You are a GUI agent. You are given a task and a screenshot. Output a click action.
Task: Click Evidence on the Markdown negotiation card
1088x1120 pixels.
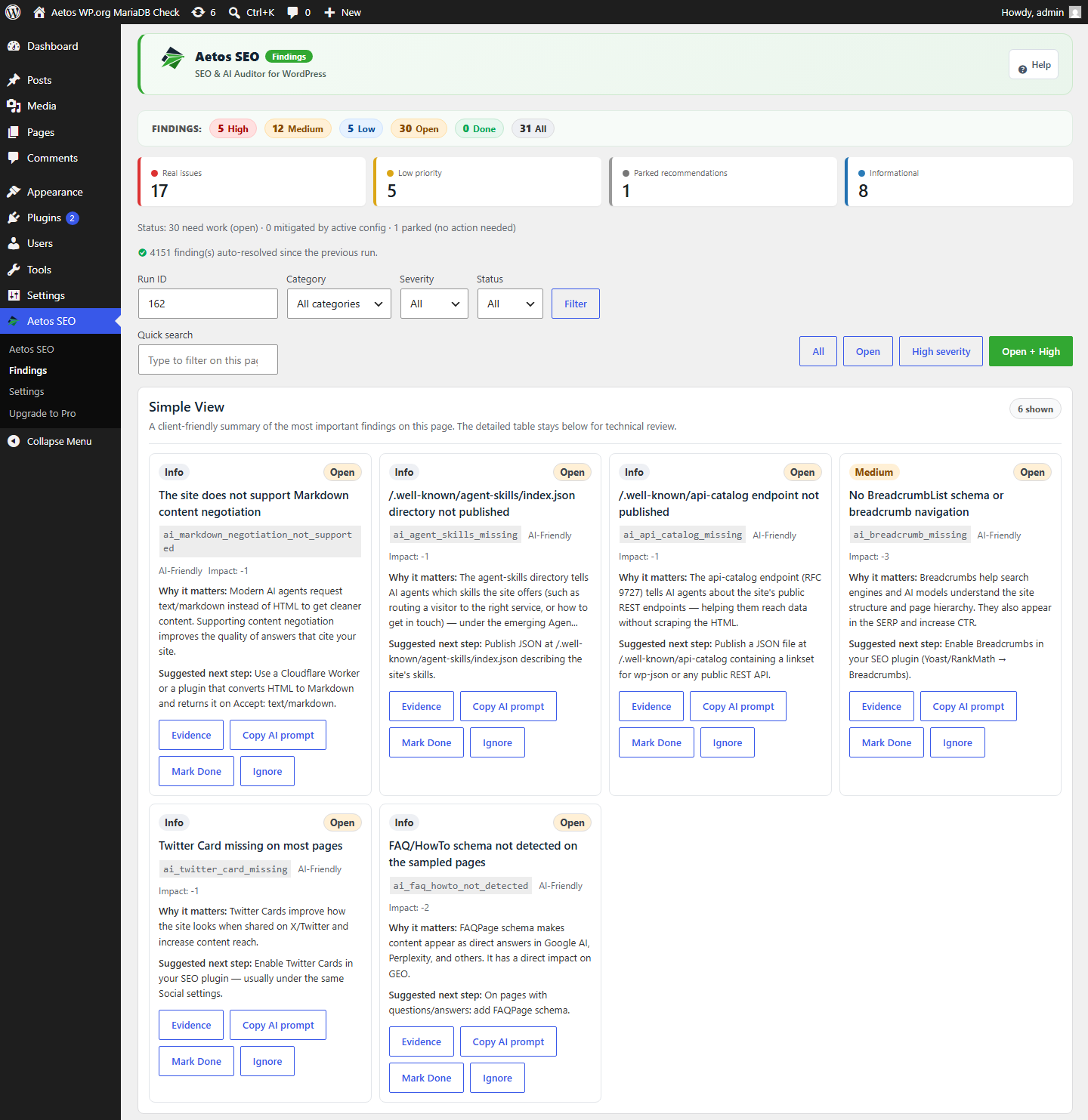(191, 735)
